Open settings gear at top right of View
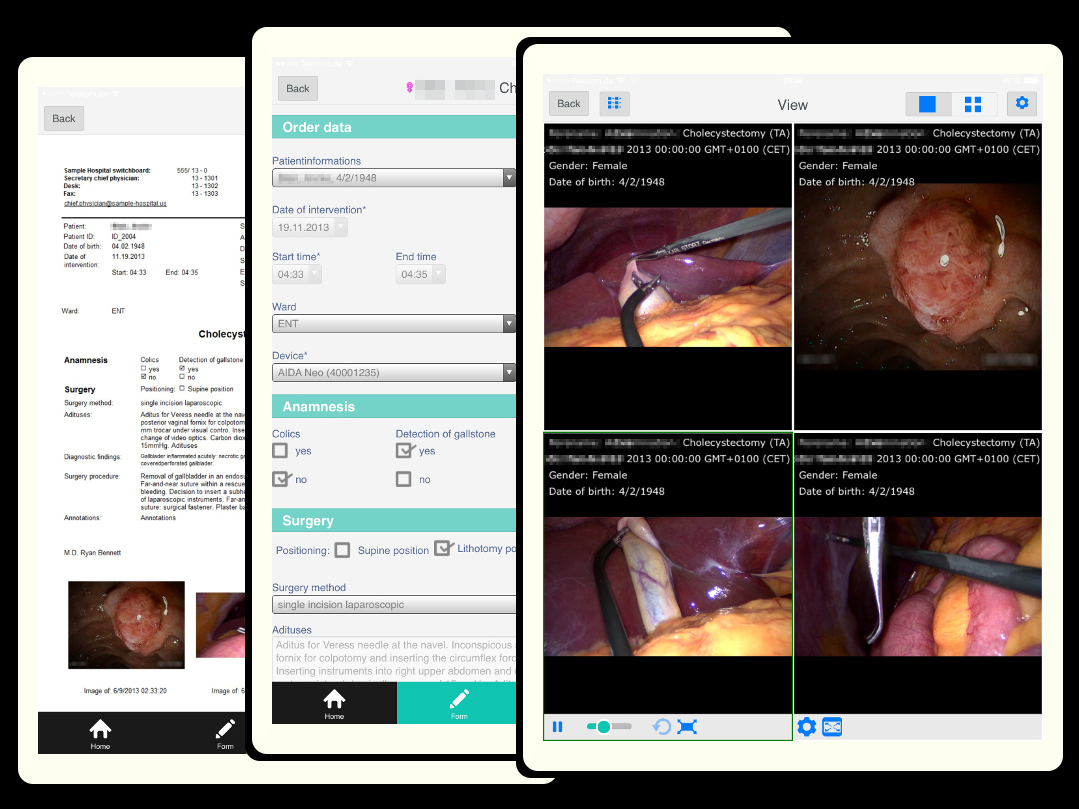 coord(1021,103)
